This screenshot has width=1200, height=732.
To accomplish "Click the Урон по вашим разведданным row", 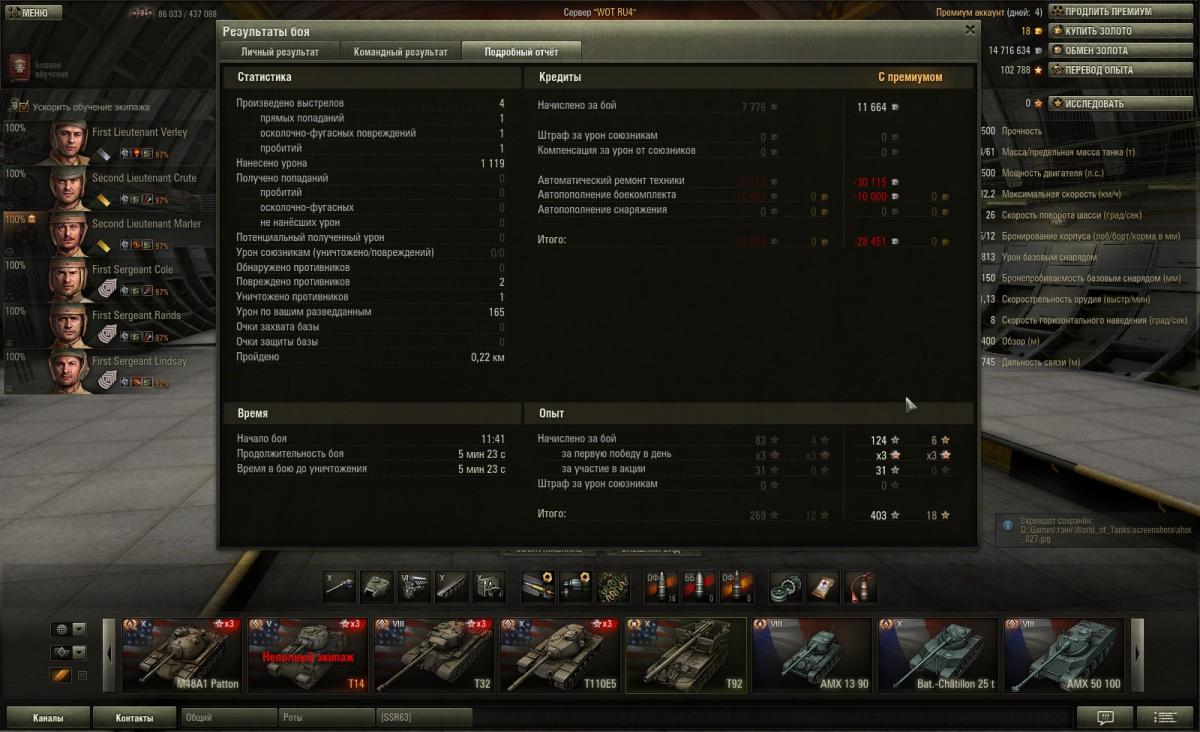I will 371,312.
